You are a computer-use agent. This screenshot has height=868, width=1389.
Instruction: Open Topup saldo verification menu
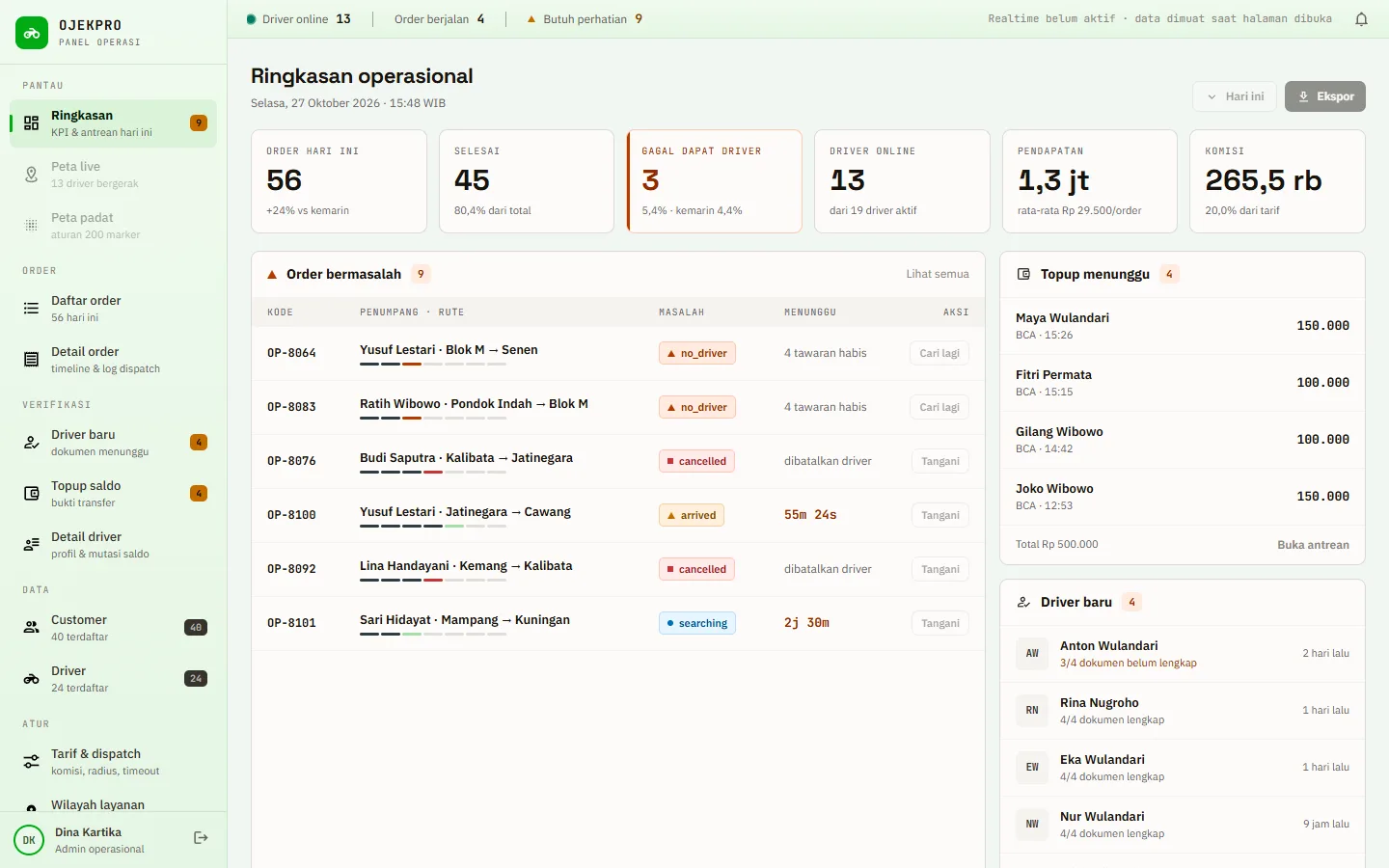[113, 494]
